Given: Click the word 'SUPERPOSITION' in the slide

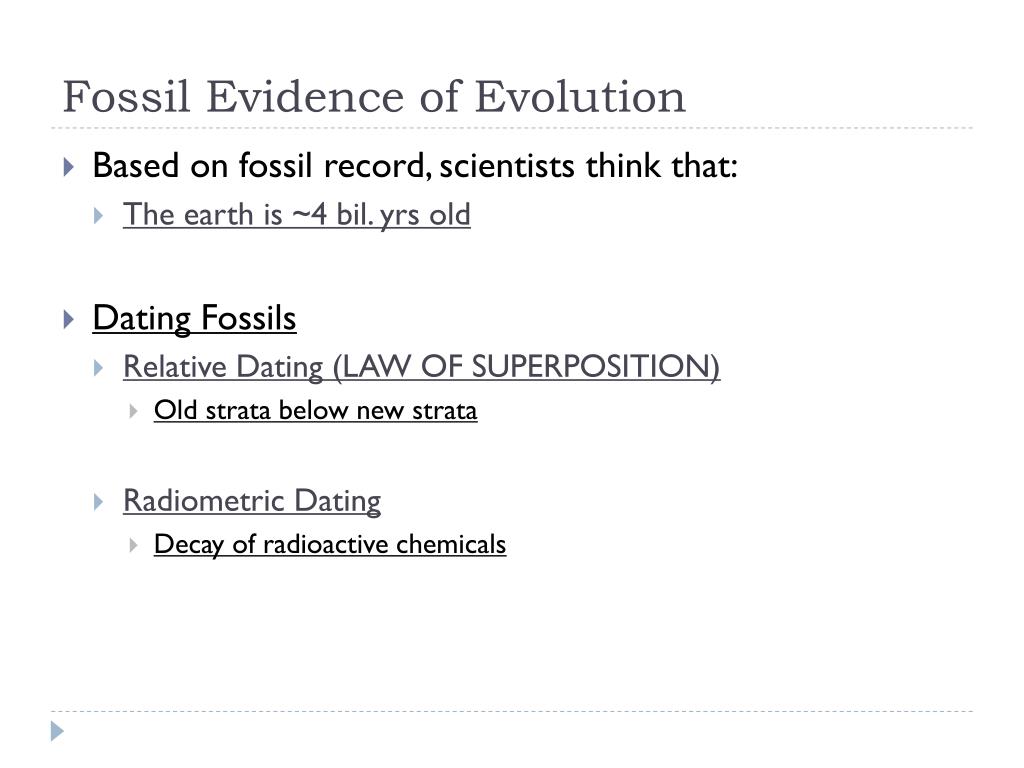Looking at the screenshot, I should pos(591,366).
